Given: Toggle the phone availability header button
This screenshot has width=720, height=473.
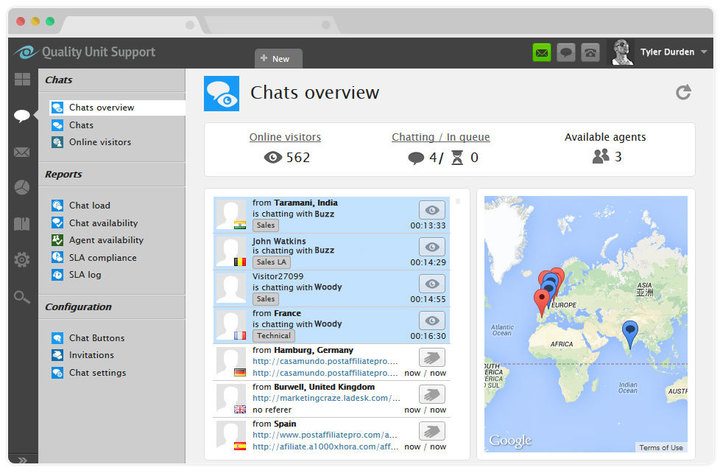Looking at the screenshot, I should coord(590,53).
